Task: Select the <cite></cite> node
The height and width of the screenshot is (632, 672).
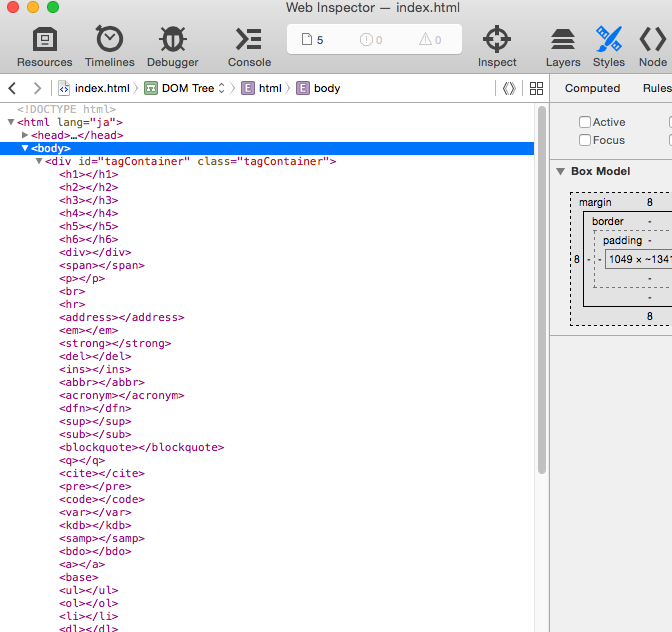Action: click(x=102, y=473)
